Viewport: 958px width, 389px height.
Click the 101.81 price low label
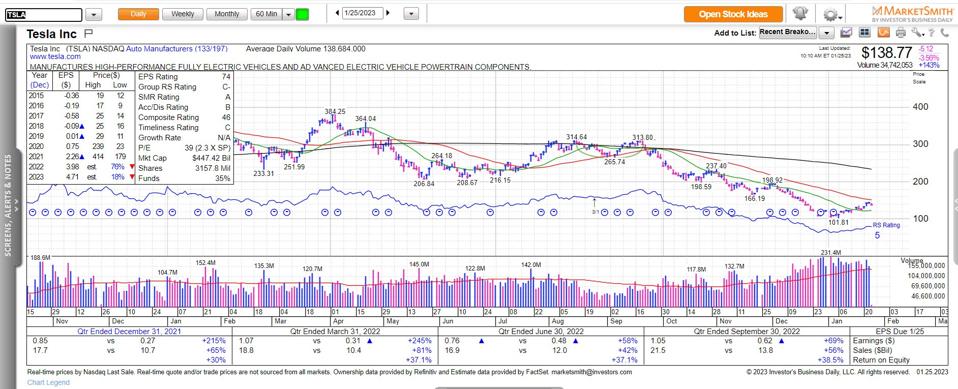point(839,222)
